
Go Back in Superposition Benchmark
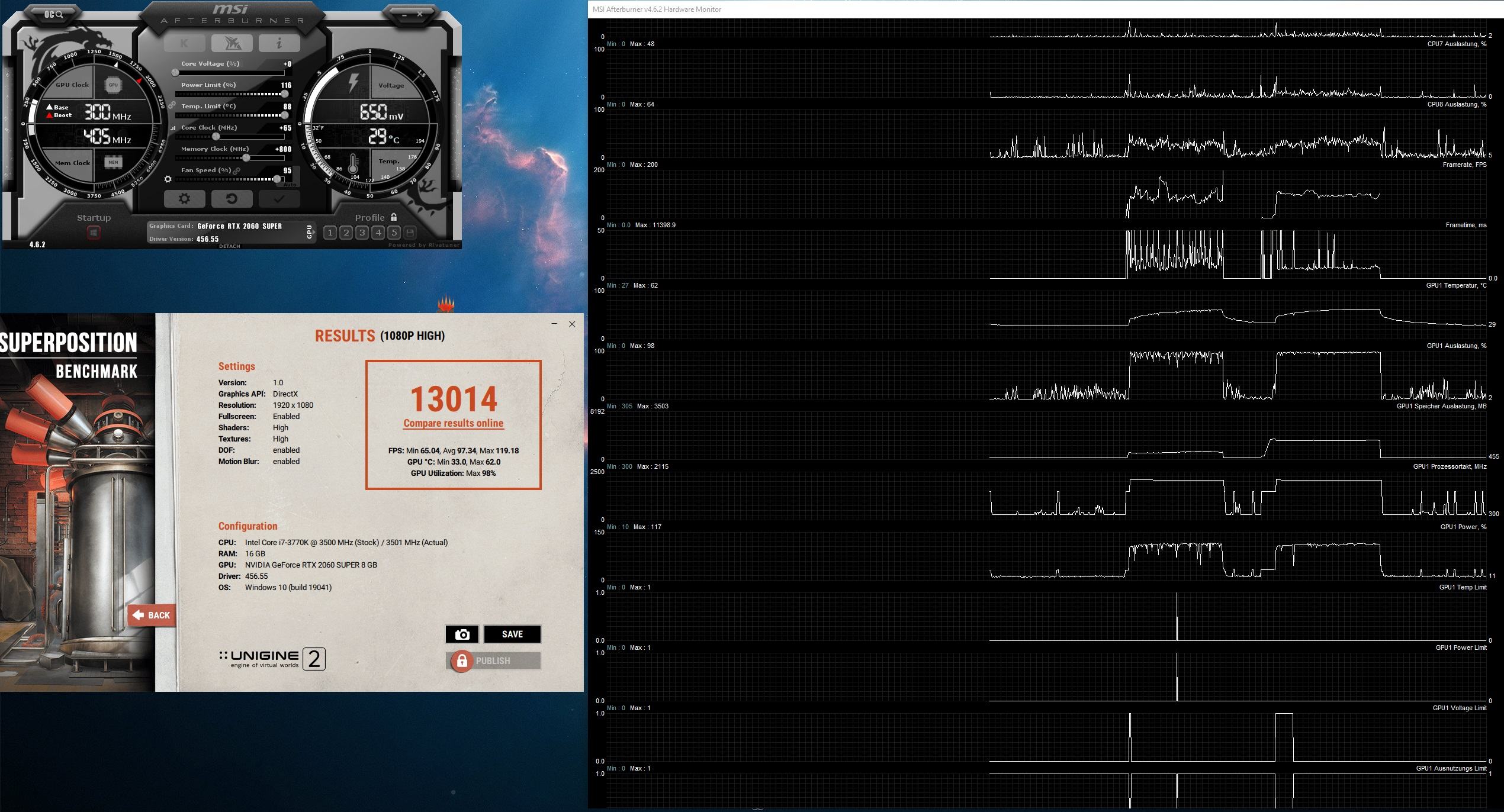tap(152, 616)
